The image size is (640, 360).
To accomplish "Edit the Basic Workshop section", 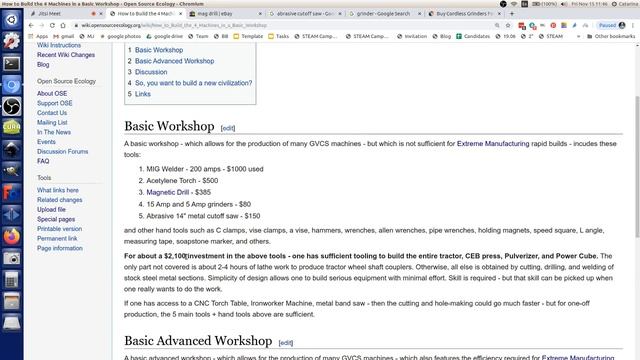I will pyautogui.click(x=228, y=128).
